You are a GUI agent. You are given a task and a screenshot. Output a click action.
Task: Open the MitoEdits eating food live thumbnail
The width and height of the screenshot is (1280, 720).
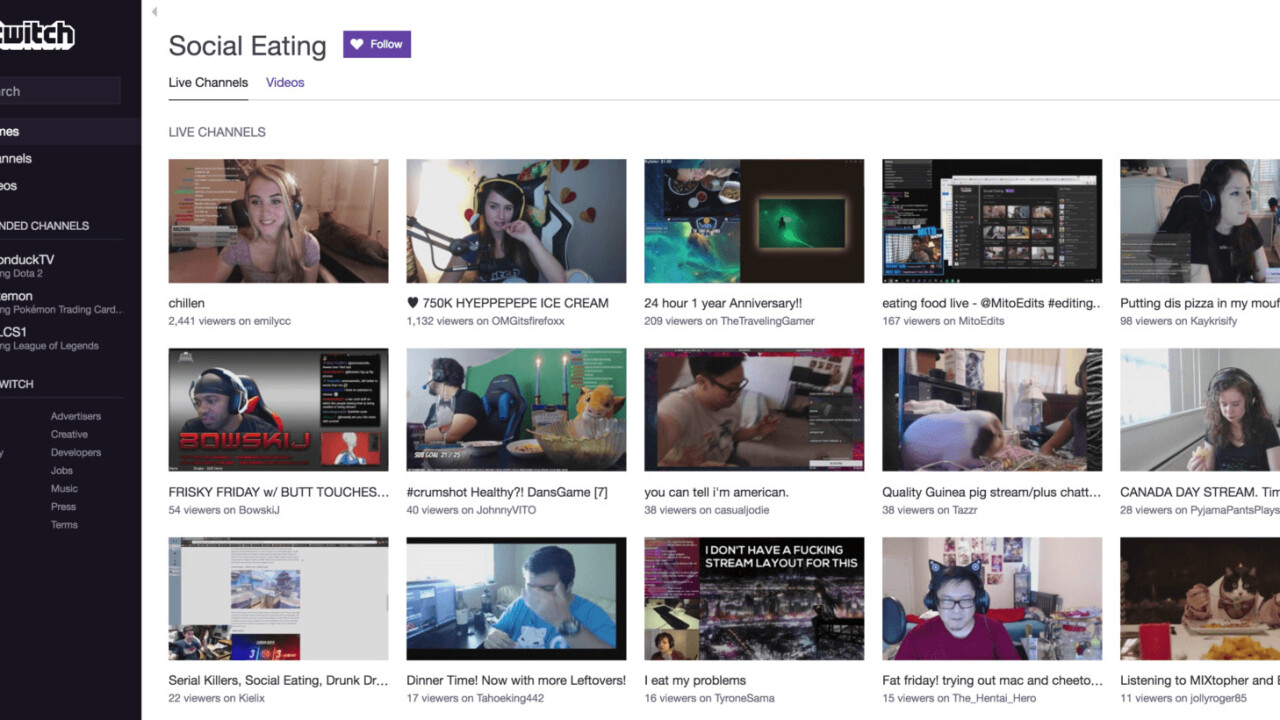pos(992,221)
